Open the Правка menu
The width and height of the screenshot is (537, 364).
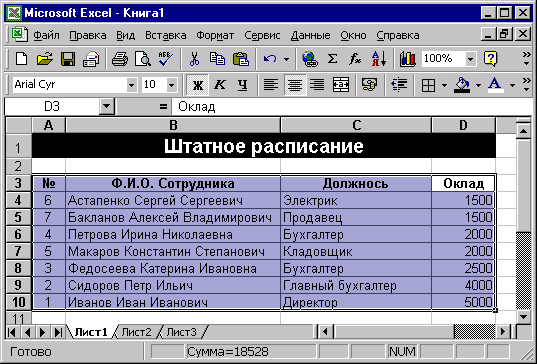[88, 35]
